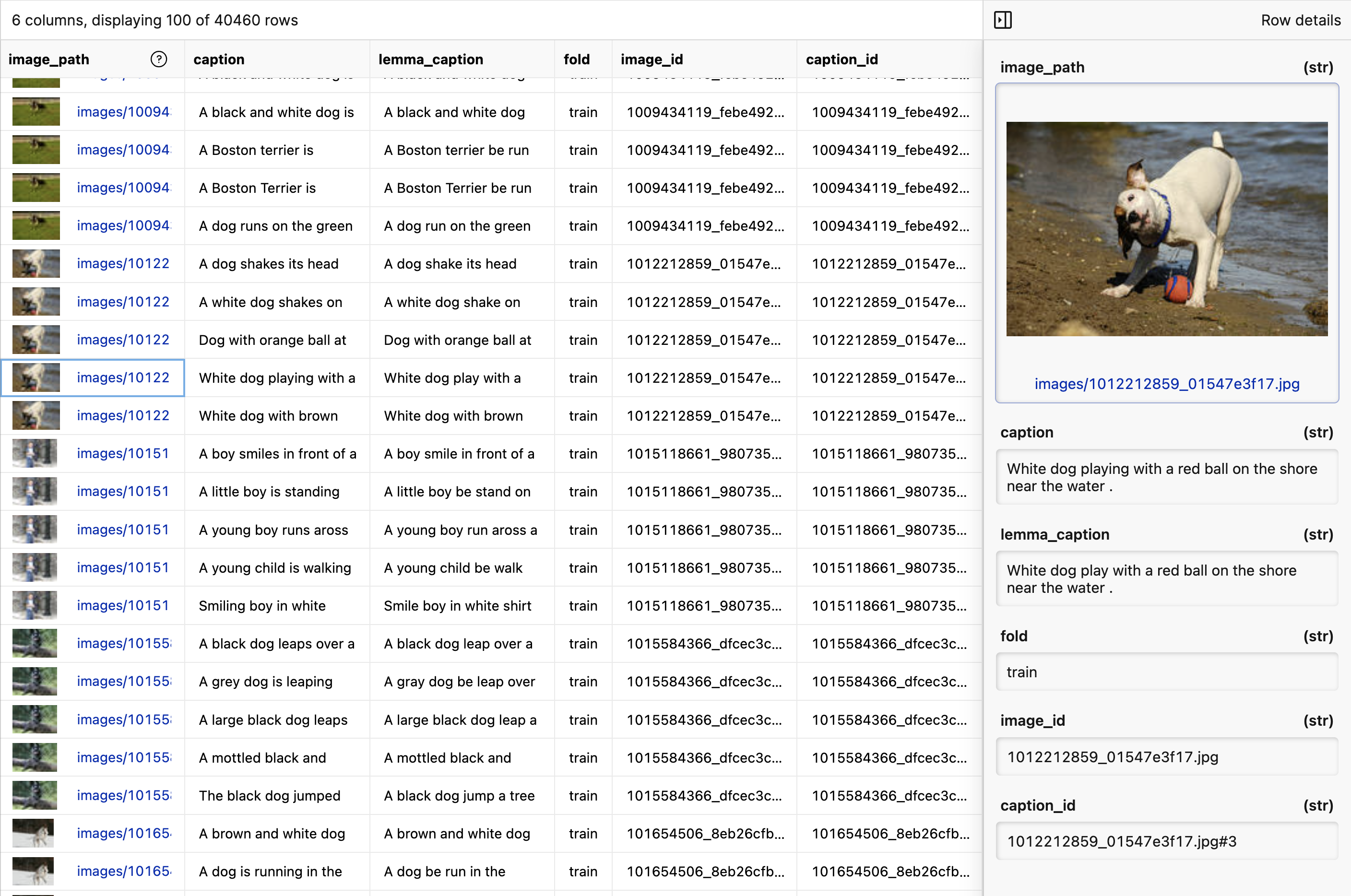Select lemma_caption cell 'A gray dog be leap over'
1351x896 pixels.
pyautogui.click(x=462, y=681)
